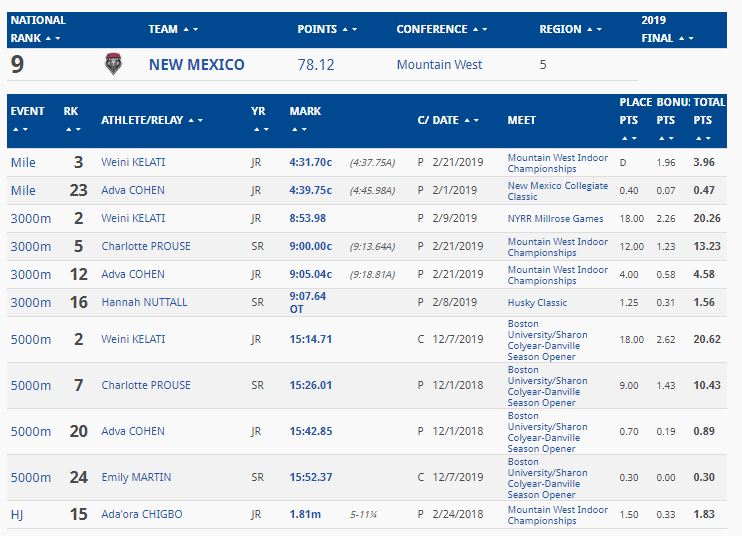Image resolution: width=742 pixels, height=536 pixels.
Task: Select the 13.23 total points cell
Action: 707,246
